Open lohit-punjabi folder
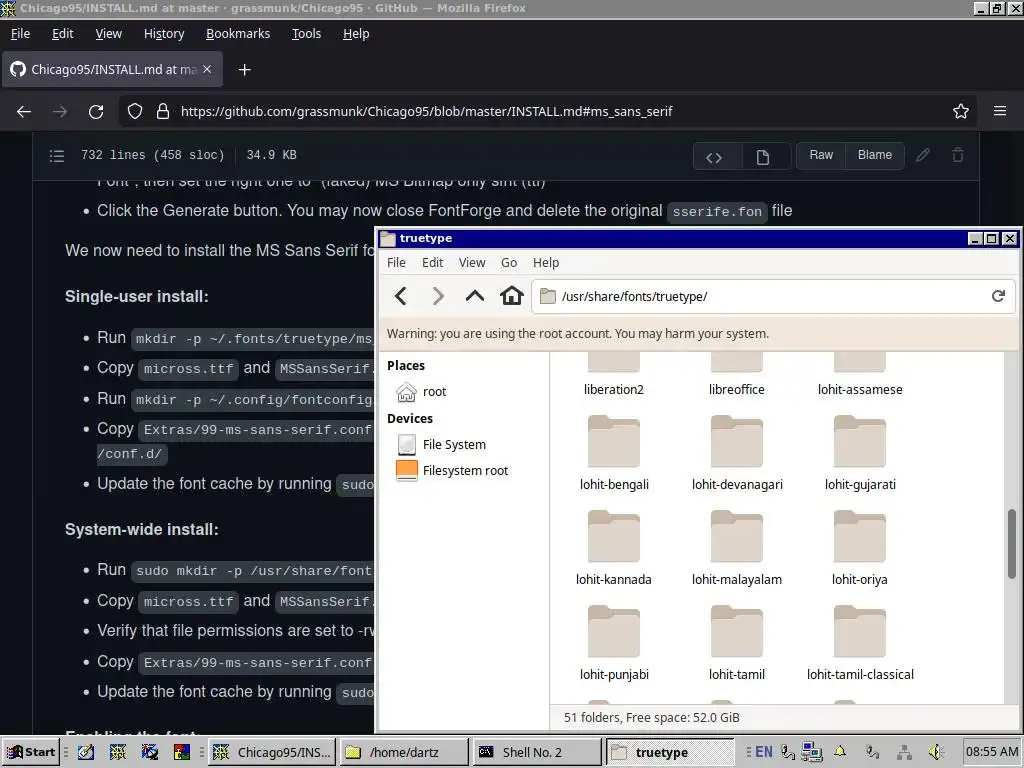The width and height of the screenshot is (1024, 768). (x=614, y=643)
